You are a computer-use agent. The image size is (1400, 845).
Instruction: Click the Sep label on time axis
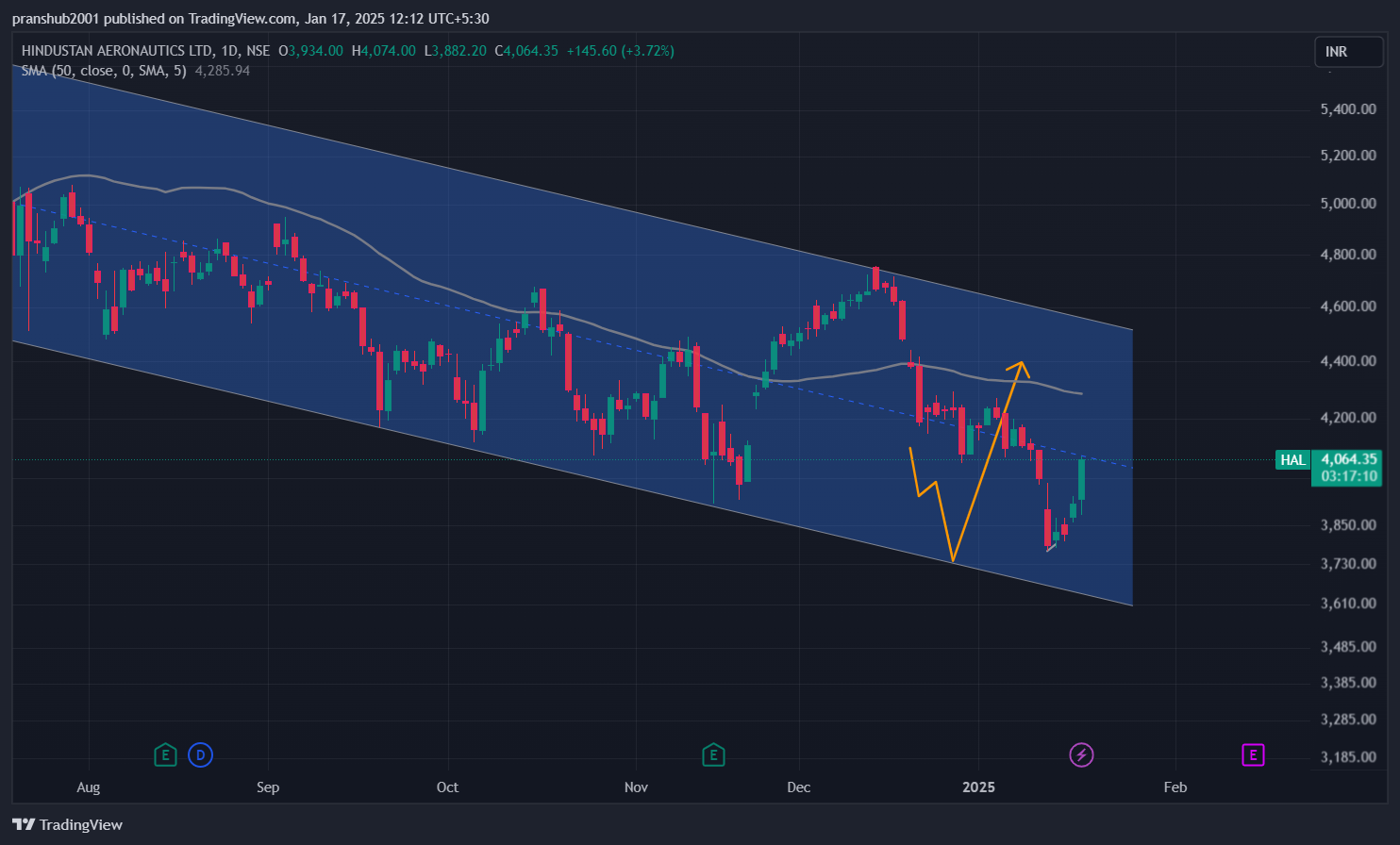(268, 787)
